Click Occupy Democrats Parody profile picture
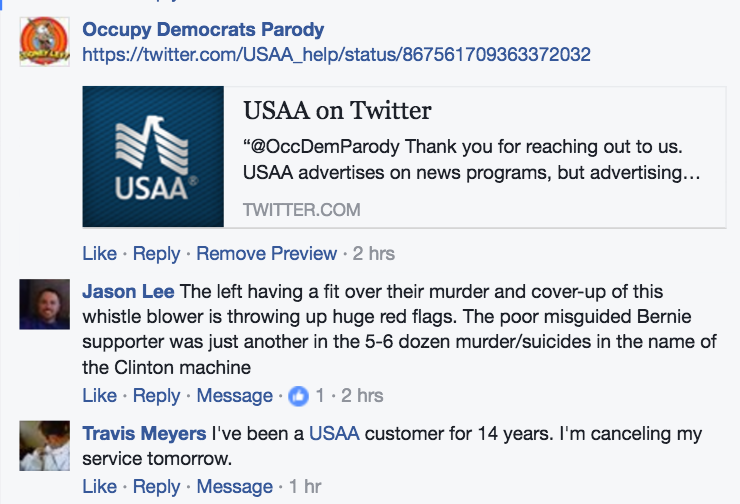The image size is (740, 504). coord(44,42)
